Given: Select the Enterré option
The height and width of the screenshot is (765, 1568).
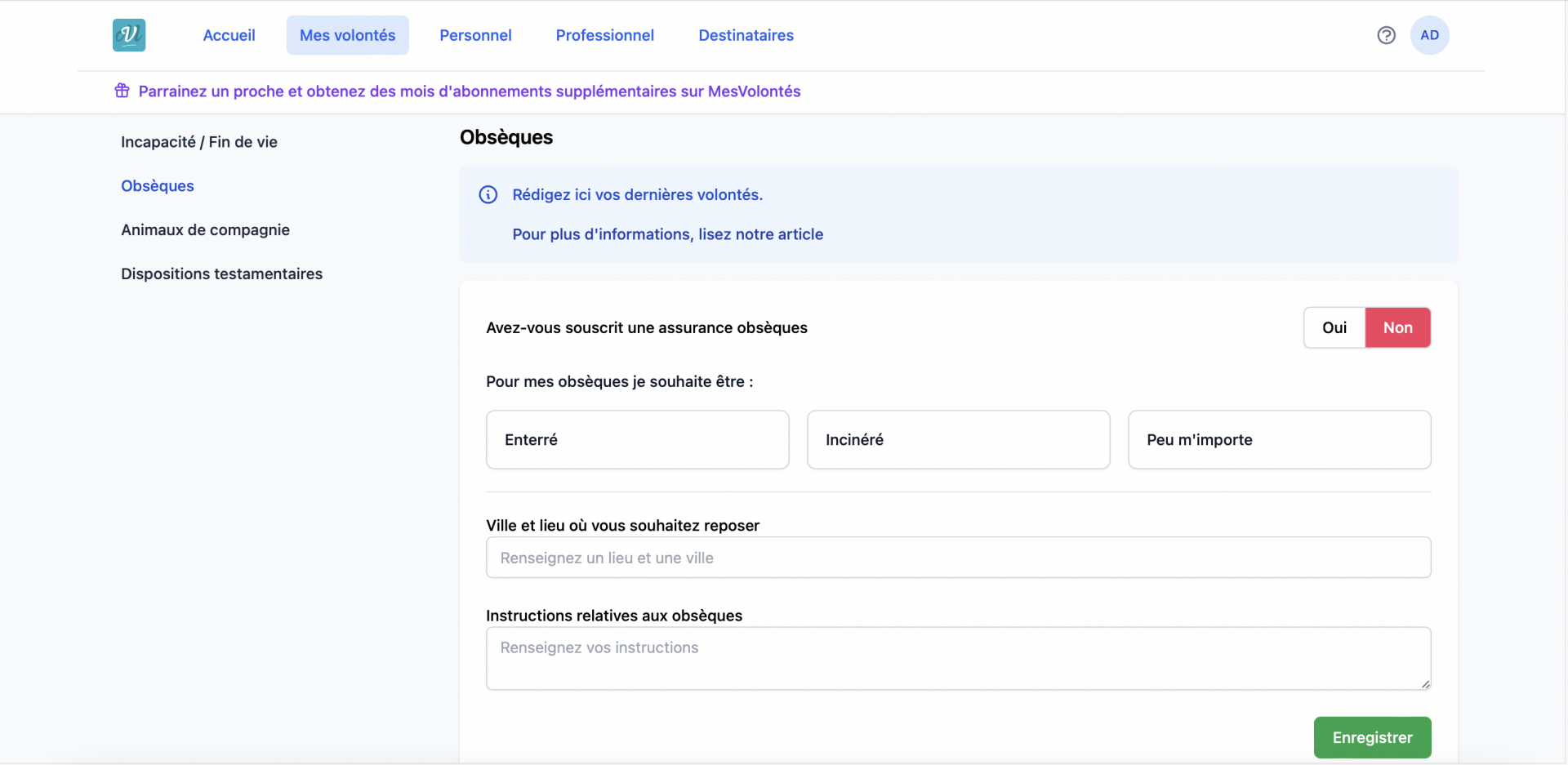Looking at the screenshot, I should click(x=637, y=439).
